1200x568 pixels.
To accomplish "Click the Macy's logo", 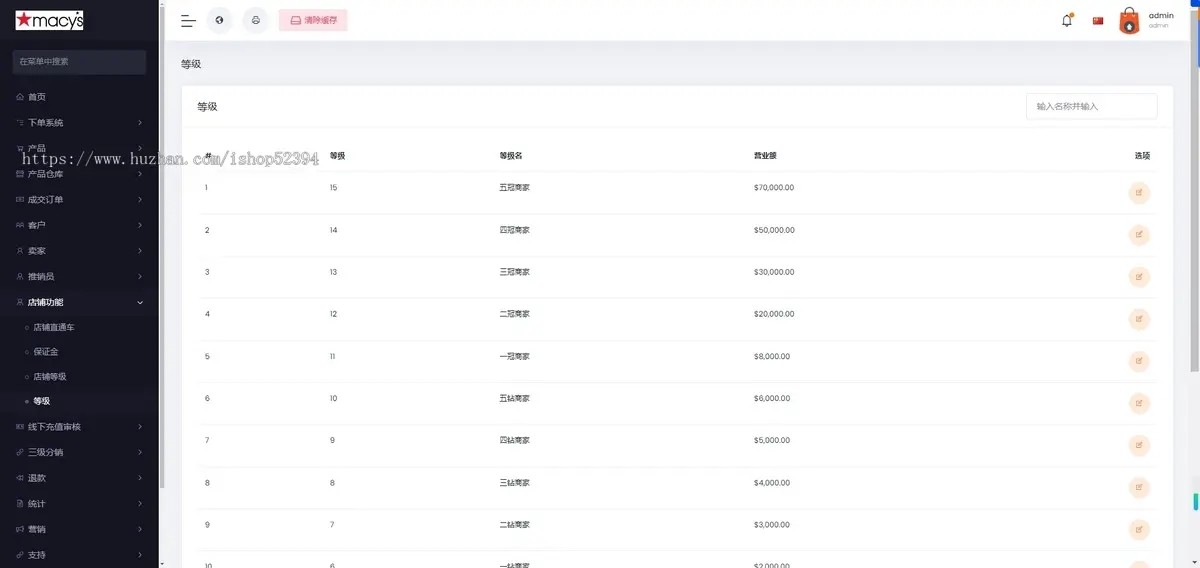I will tap(49, 21).
